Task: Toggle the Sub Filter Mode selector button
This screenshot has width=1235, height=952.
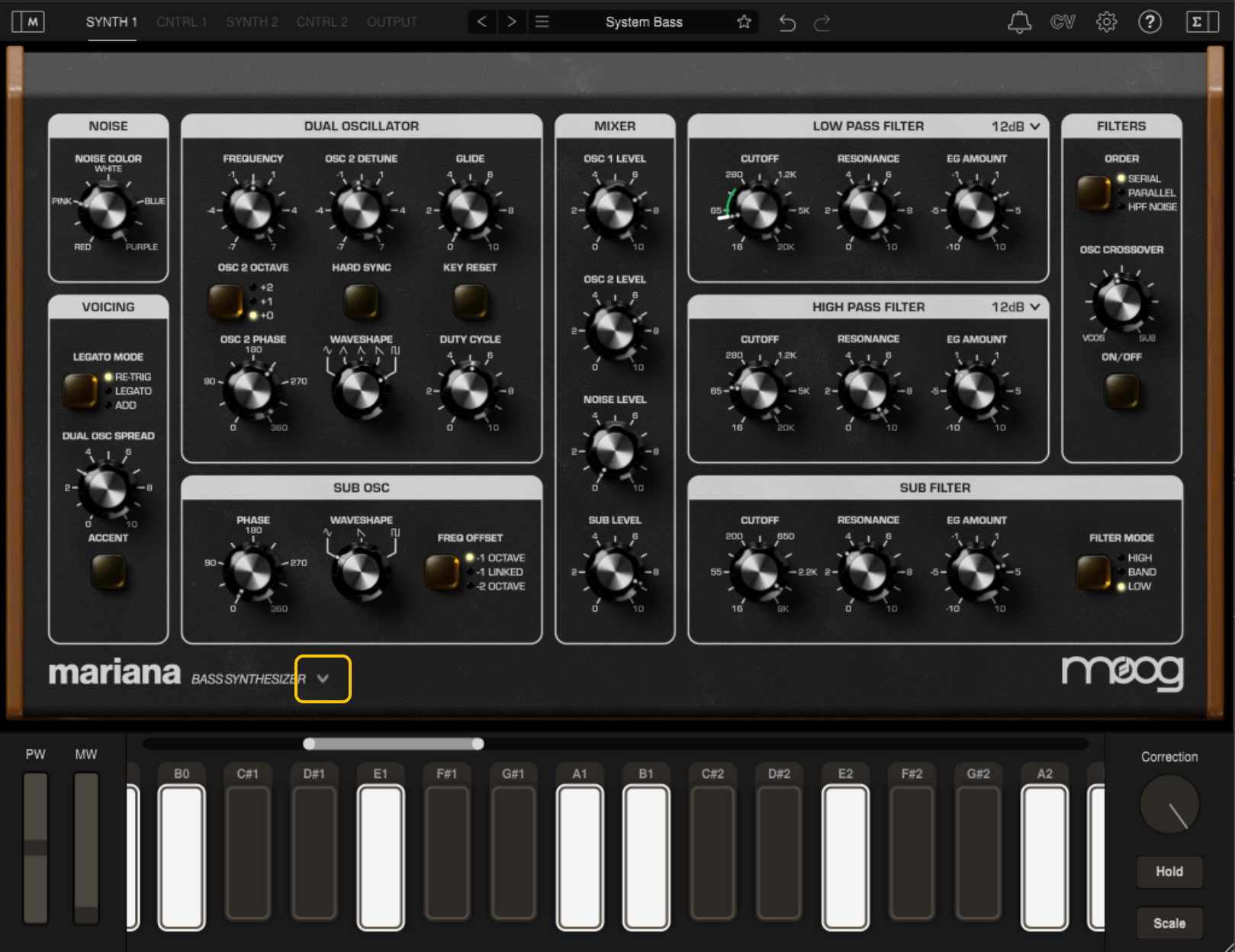Action: 1093,571
